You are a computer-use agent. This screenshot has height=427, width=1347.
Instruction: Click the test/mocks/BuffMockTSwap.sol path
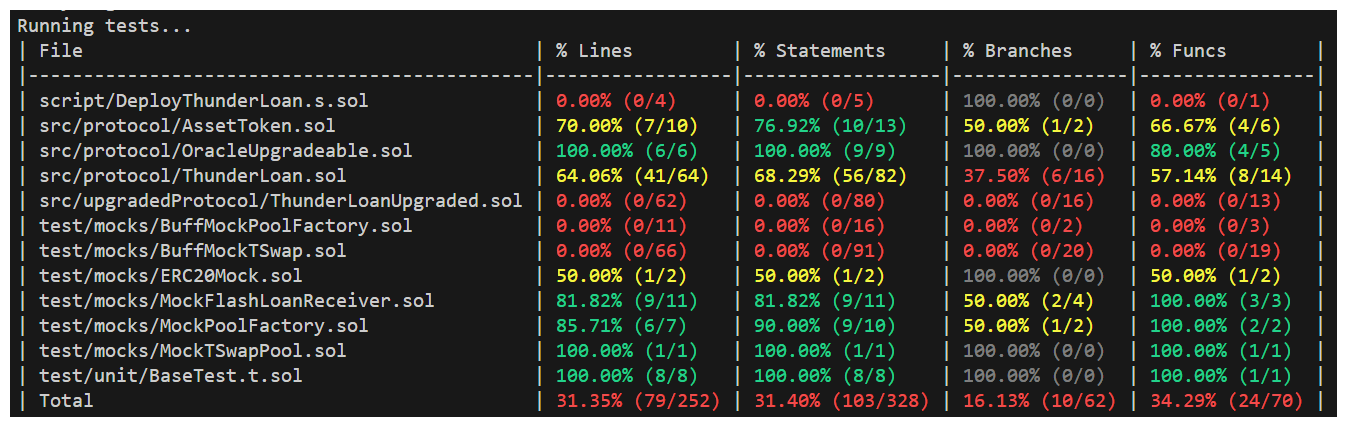pyautogui.click(x=192, y=251)
